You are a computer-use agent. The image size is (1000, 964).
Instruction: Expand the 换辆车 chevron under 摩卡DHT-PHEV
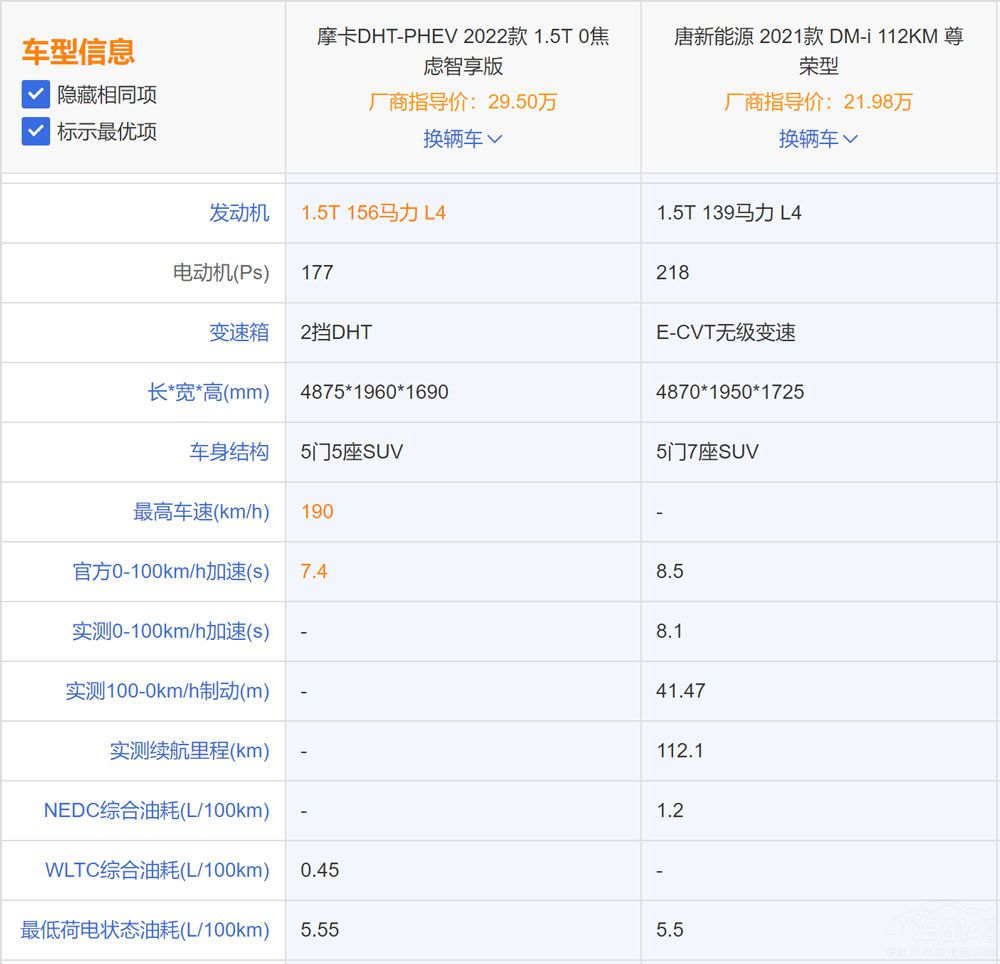click(x=463, y=139)
